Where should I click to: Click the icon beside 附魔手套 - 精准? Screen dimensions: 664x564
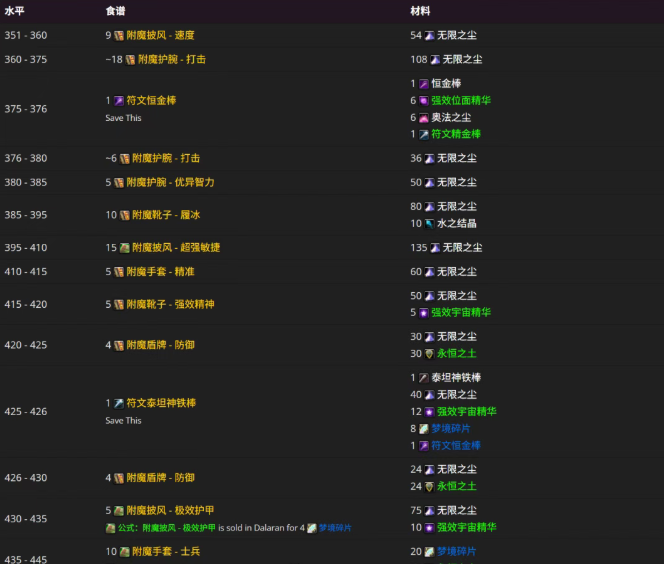click(x=119, y=272)
